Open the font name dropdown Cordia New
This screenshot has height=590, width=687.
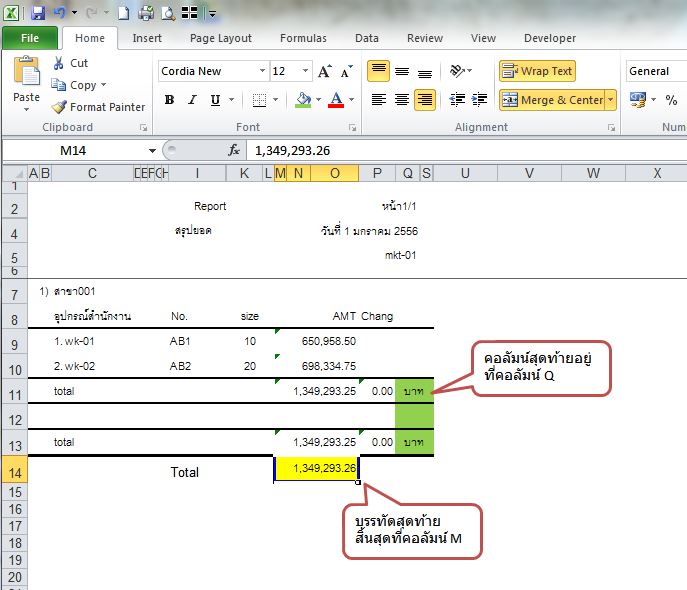(x=263, y=71)
